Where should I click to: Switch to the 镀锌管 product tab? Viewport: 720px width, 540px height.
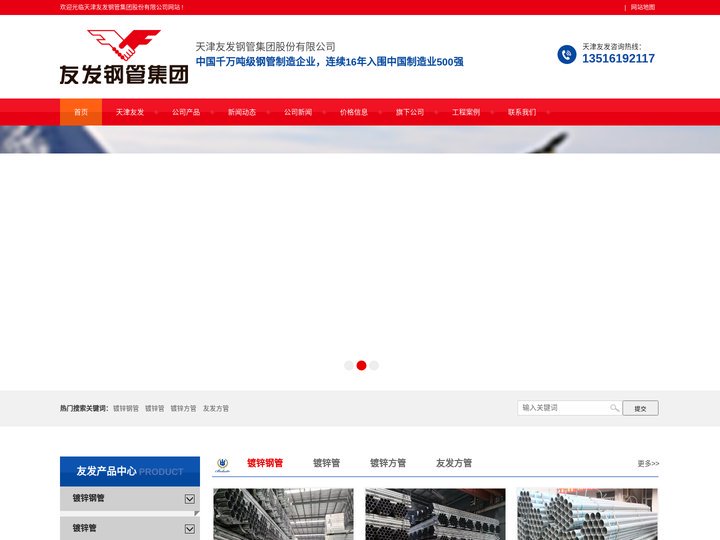[x=326, y=463]
